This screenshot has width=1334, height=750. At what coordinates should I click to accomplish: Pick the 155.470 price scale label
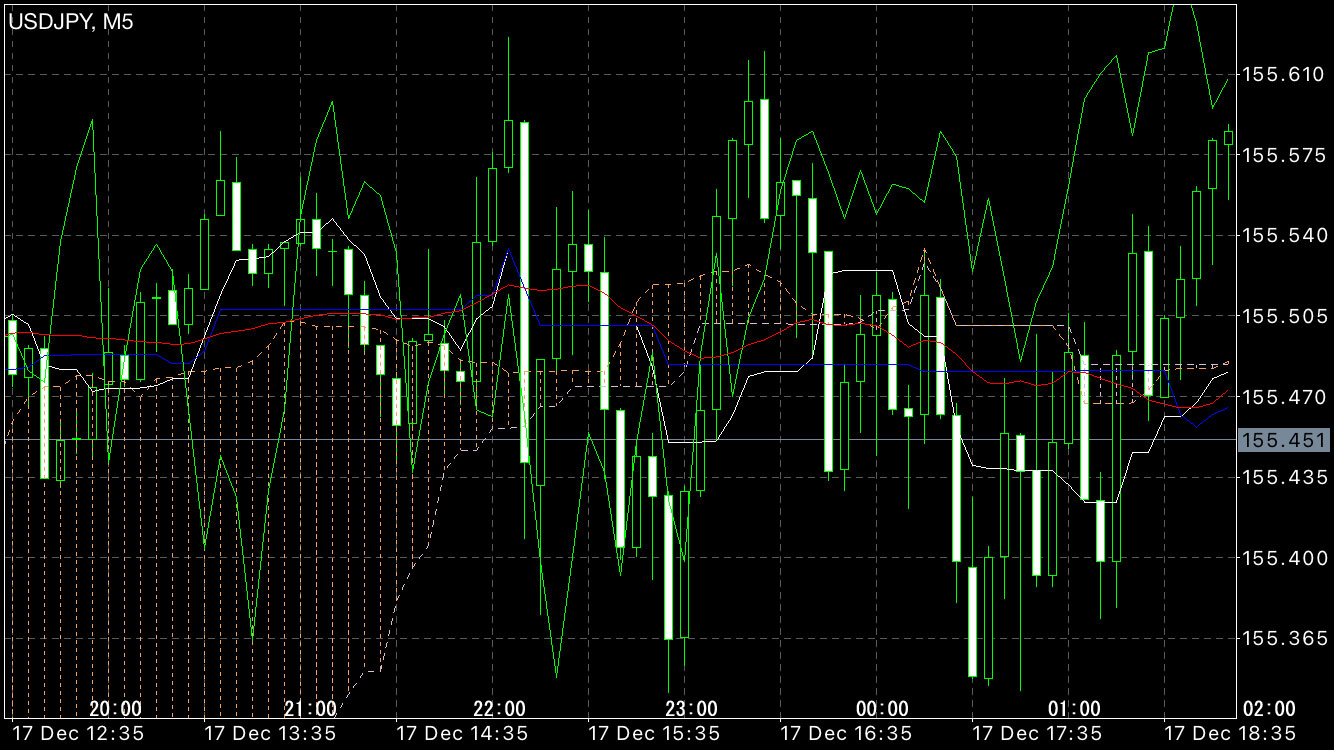(x=1283, y=397)
